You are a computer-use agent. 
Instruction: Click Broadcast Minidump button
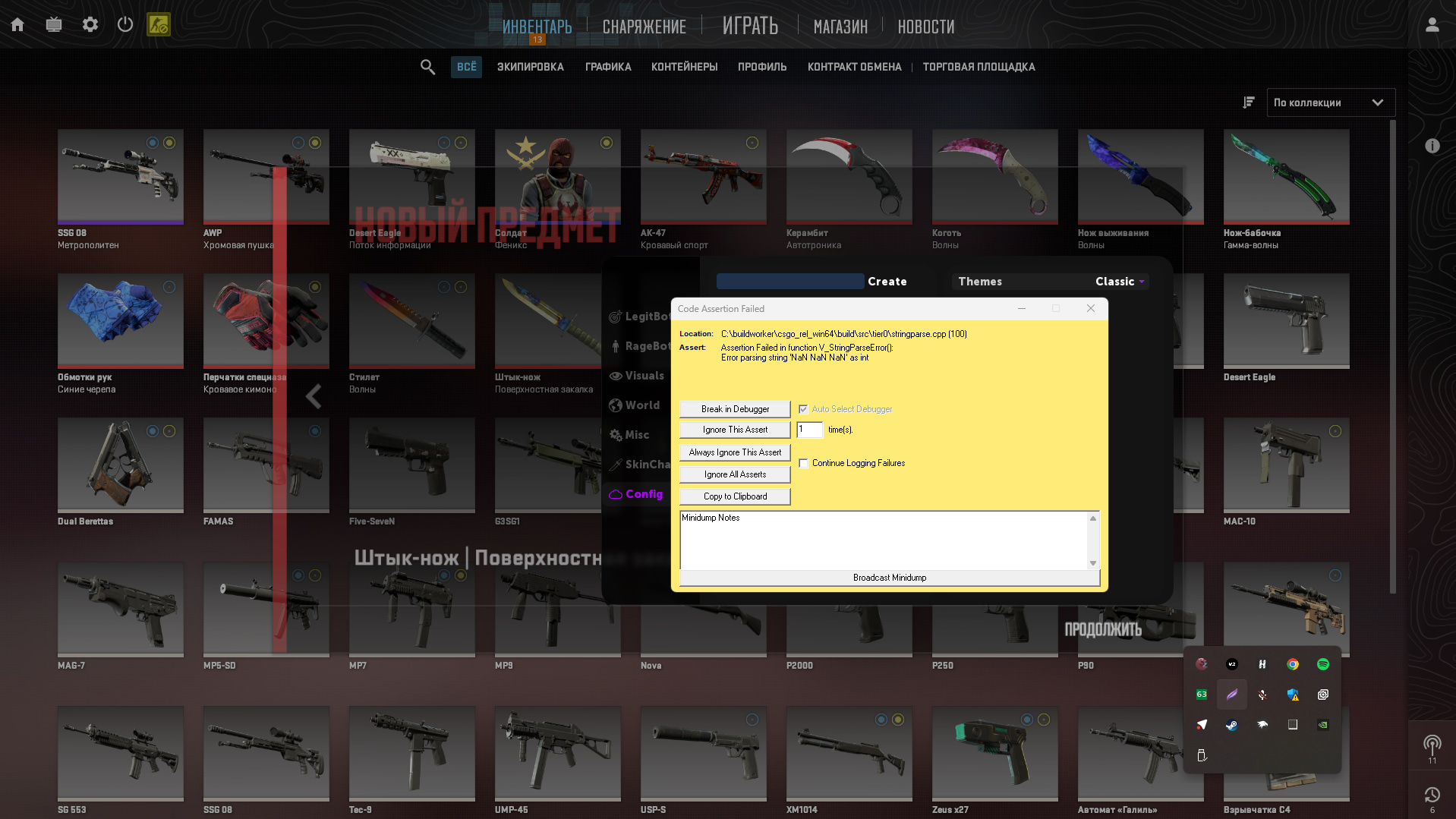[x=890, y=578]
